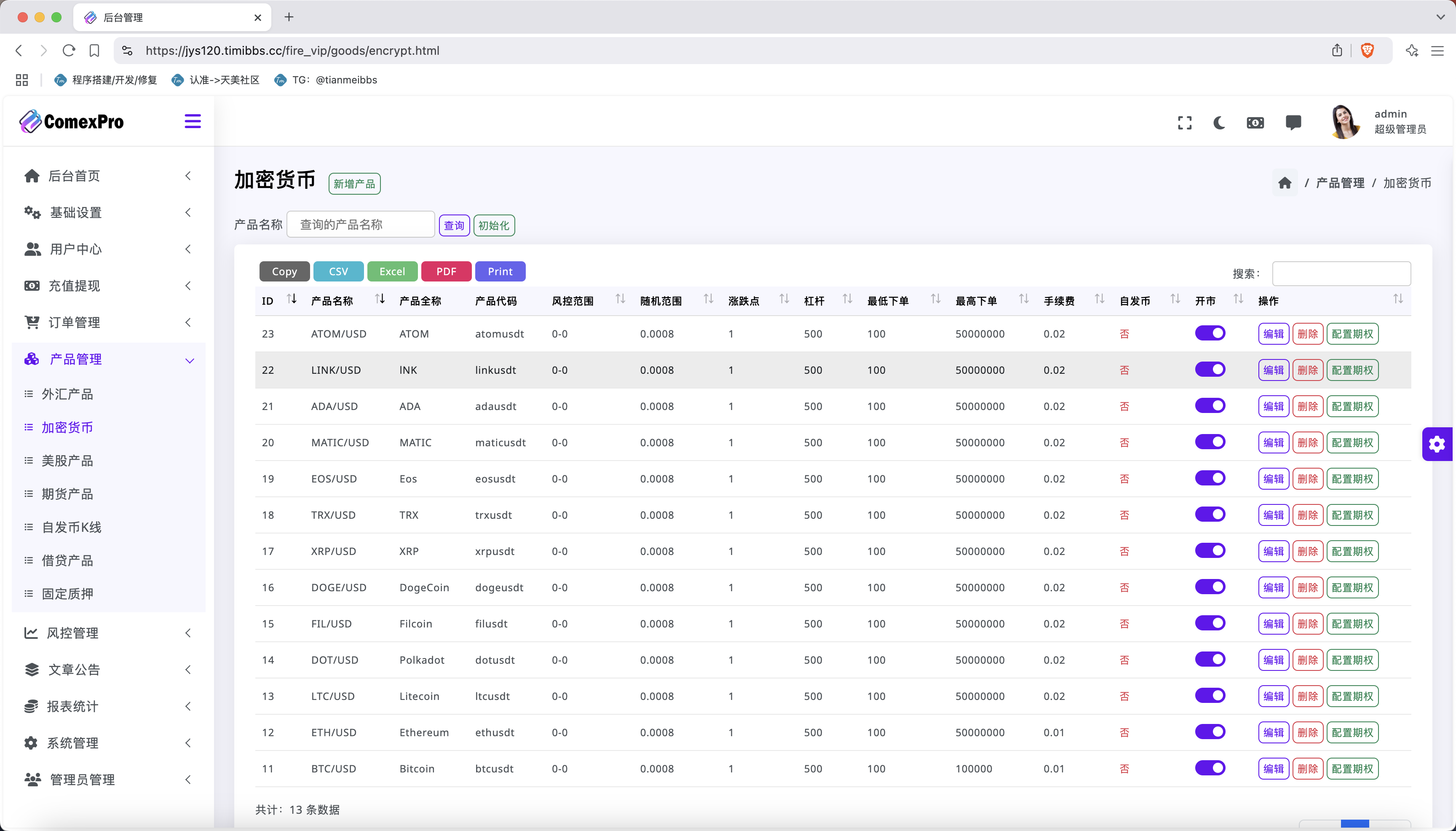Click the 初始化 button

pos(494,225)
